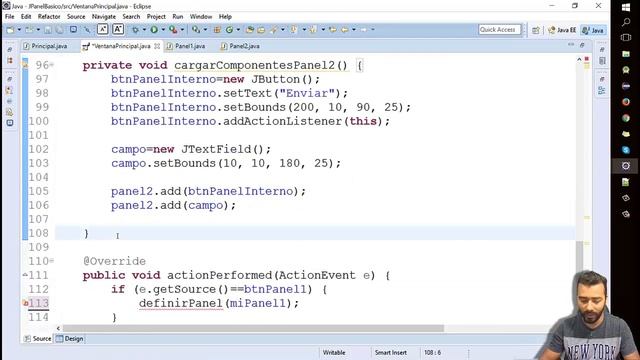Open the New Java Class dropdown arrow

pos(238,29)
